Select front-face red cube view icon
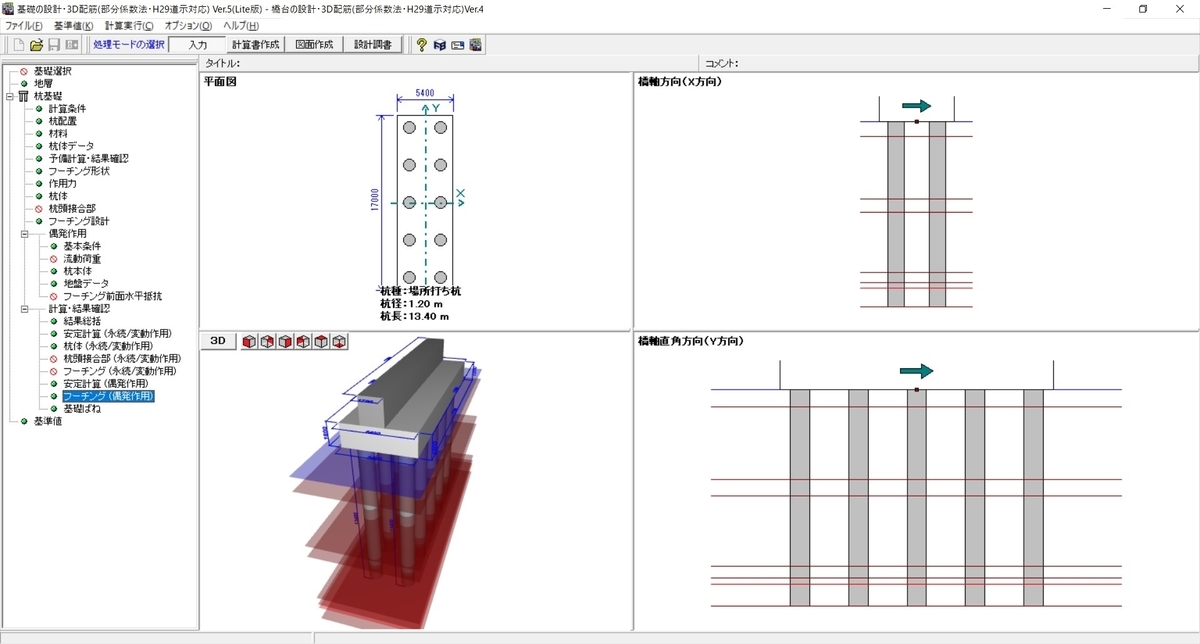The height and width of the screenshot is (644, 1200). coord(250,342)
